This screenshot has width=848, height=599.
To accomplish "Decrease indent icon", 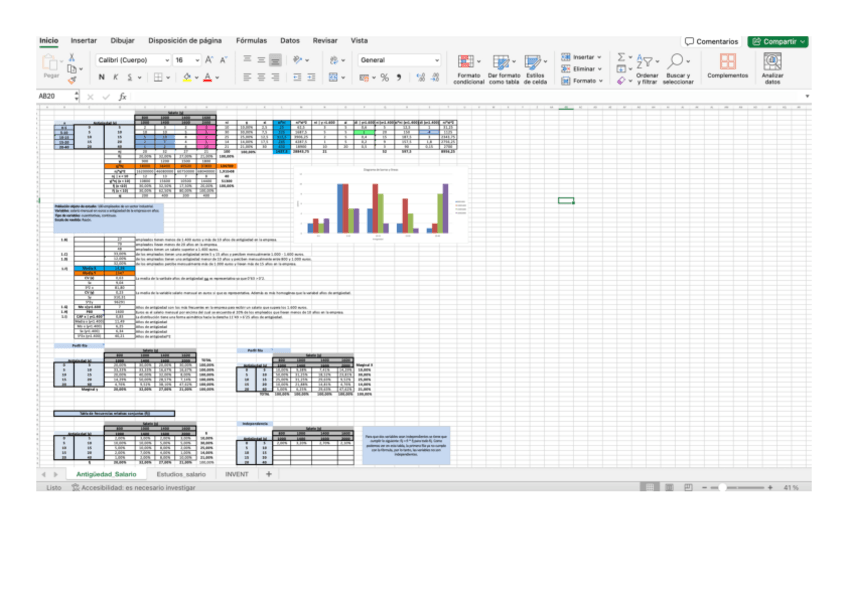I will tap(297, 77).
